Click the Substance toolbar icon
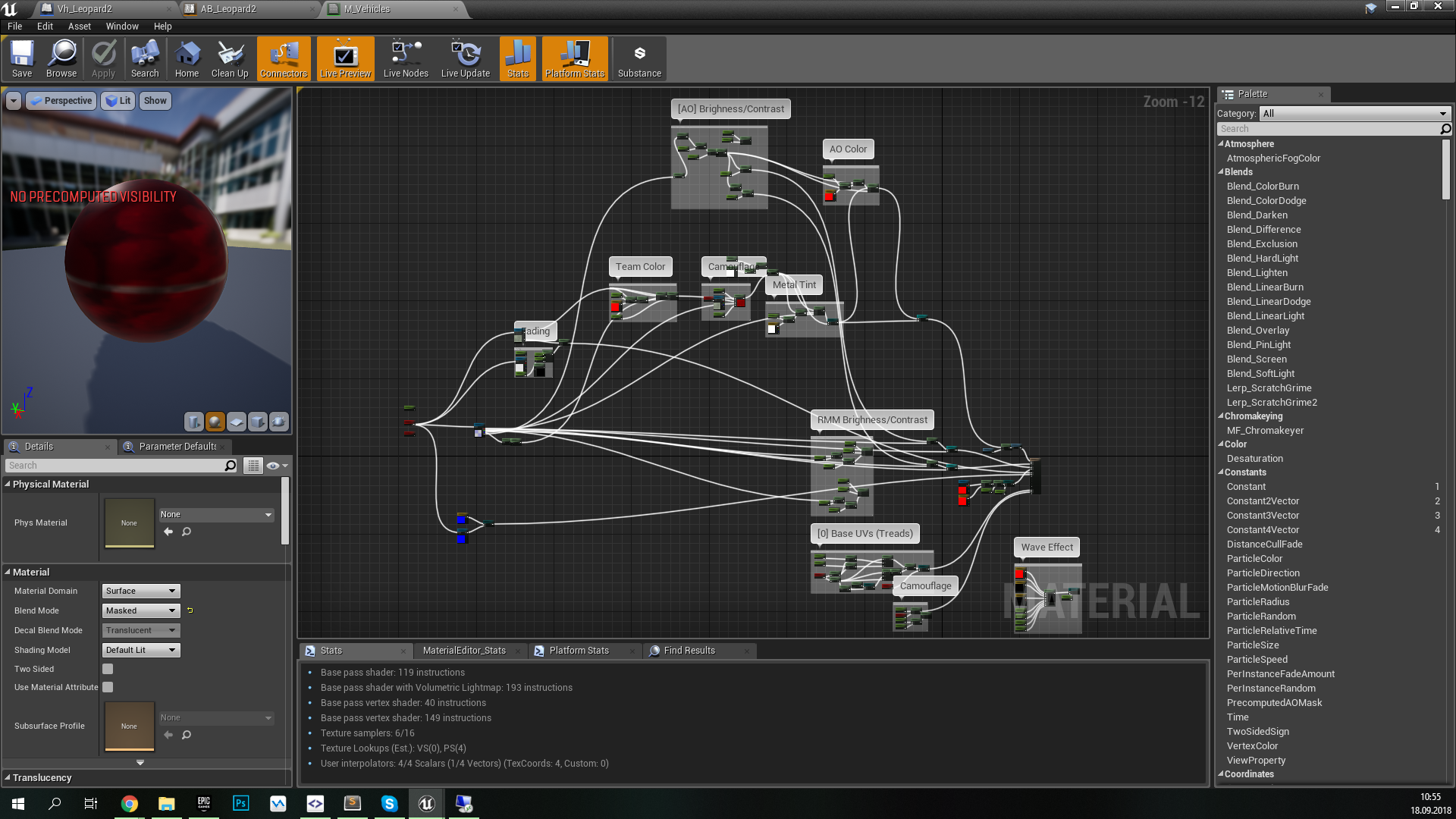 639,60
